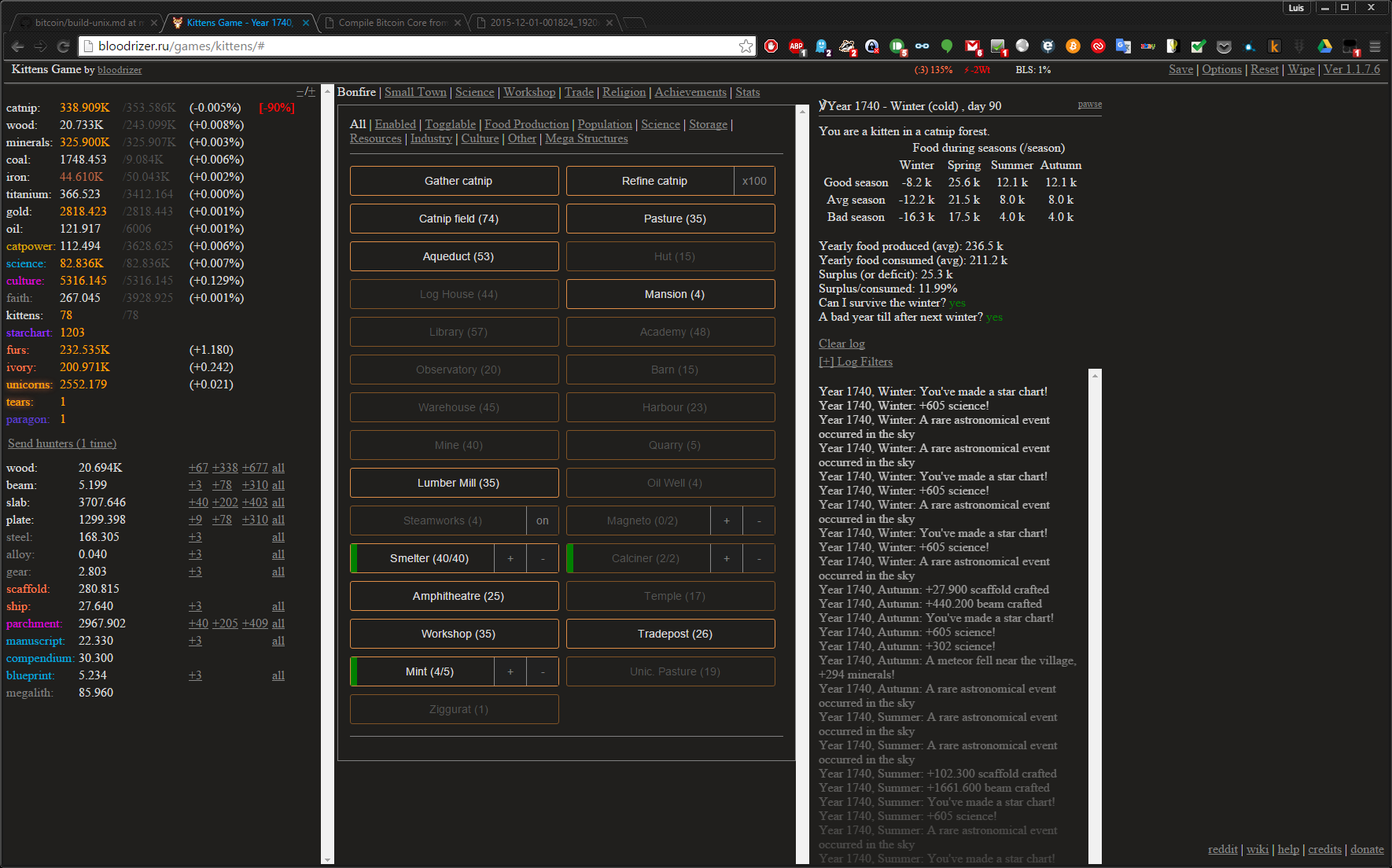Select the Enabled buildings filter
The image size is (1392, 868).
point(395,124)
